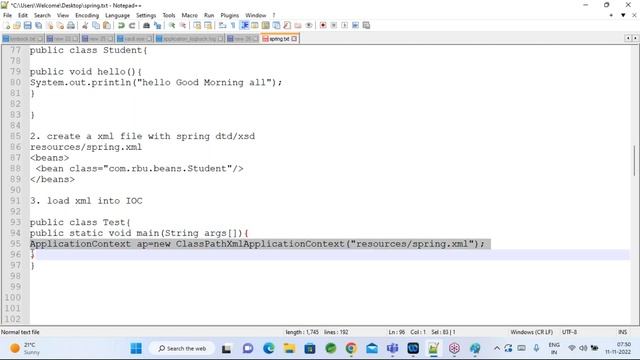The image size is (640, 360).
Task: Toggle synchronize horizontal scrolling
Action: [x=208, y=25]
